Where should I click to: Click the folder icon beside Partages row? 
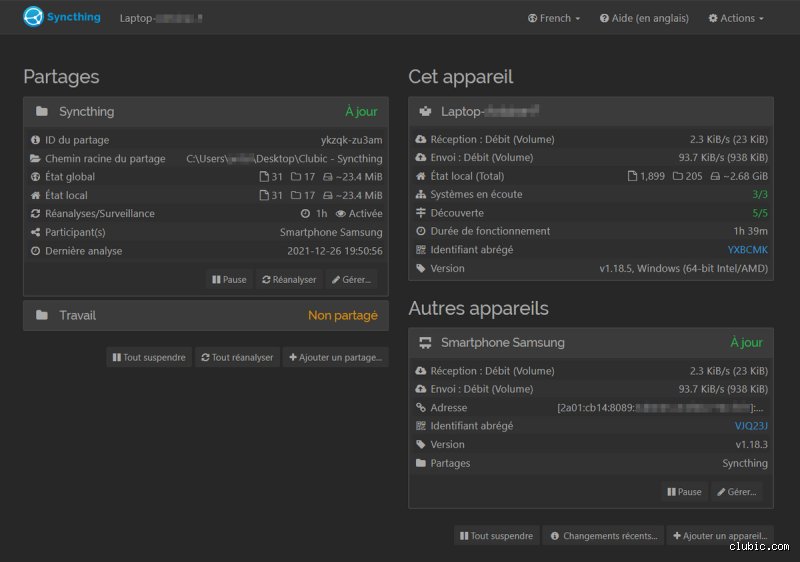(420, 463)
